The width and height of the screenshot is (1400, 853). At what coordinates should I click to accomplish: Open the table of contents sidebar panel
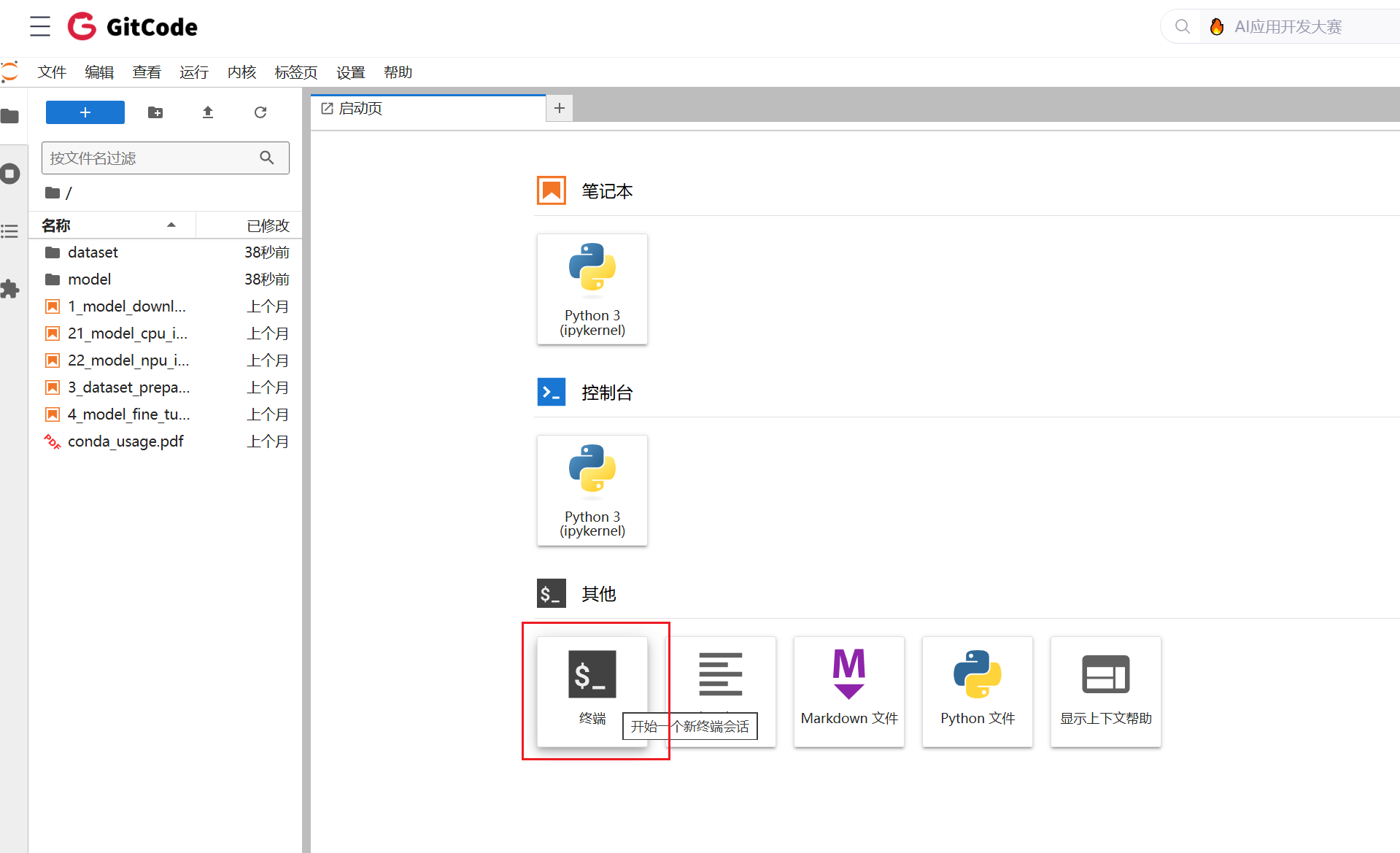(x=10, y=231)
